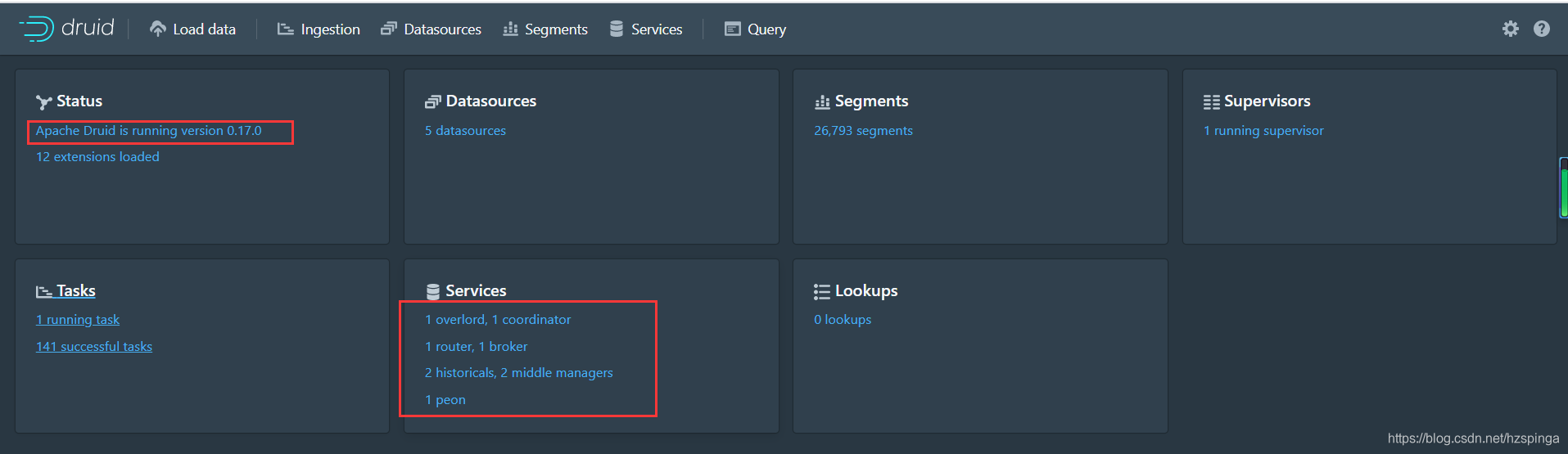Click the Services card database icon
This screenshot has height=454, width=1568.
point(433,291)
